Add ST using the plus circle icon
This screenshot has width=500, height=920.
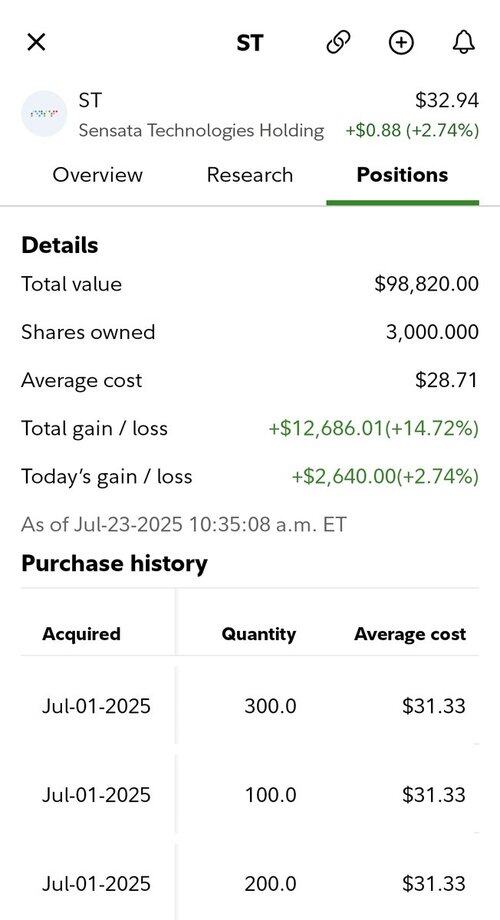coord(401,42)
